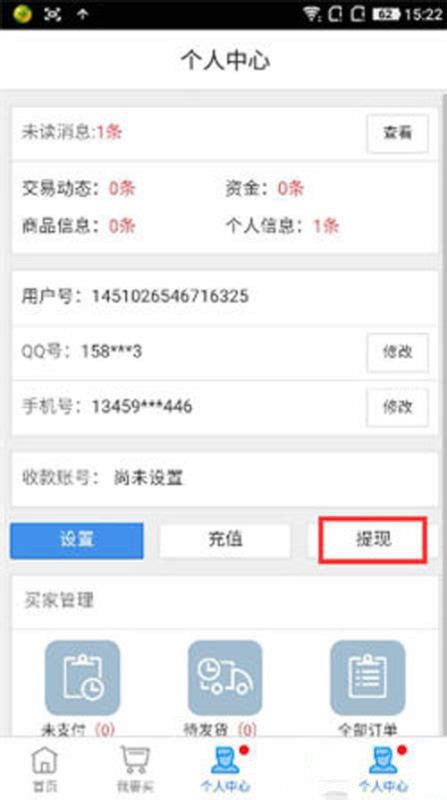Tap the 提现 withdraw button

point(372,540)
